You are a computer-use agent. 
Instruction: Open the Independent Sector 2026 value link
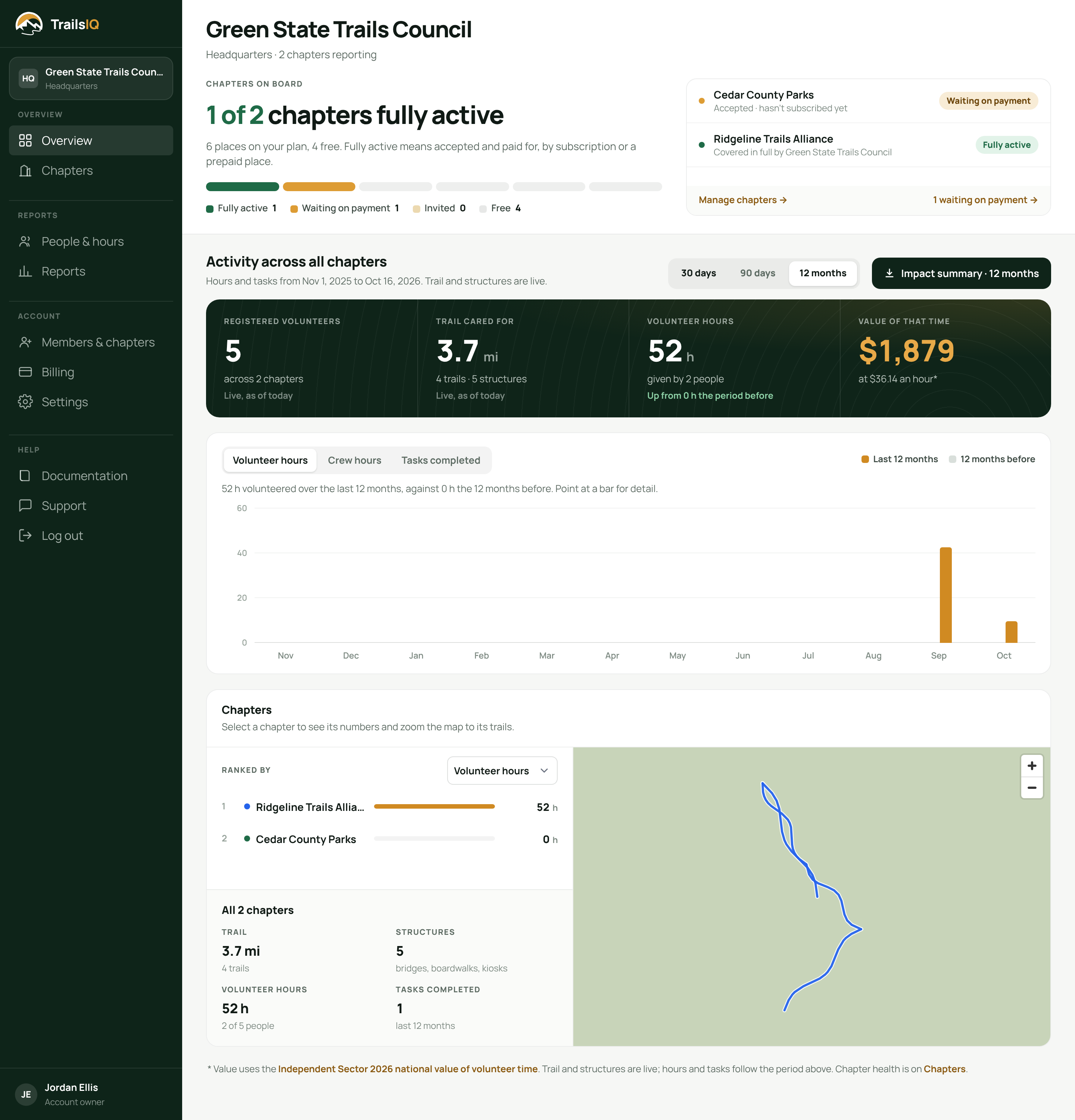(407, 1068)
